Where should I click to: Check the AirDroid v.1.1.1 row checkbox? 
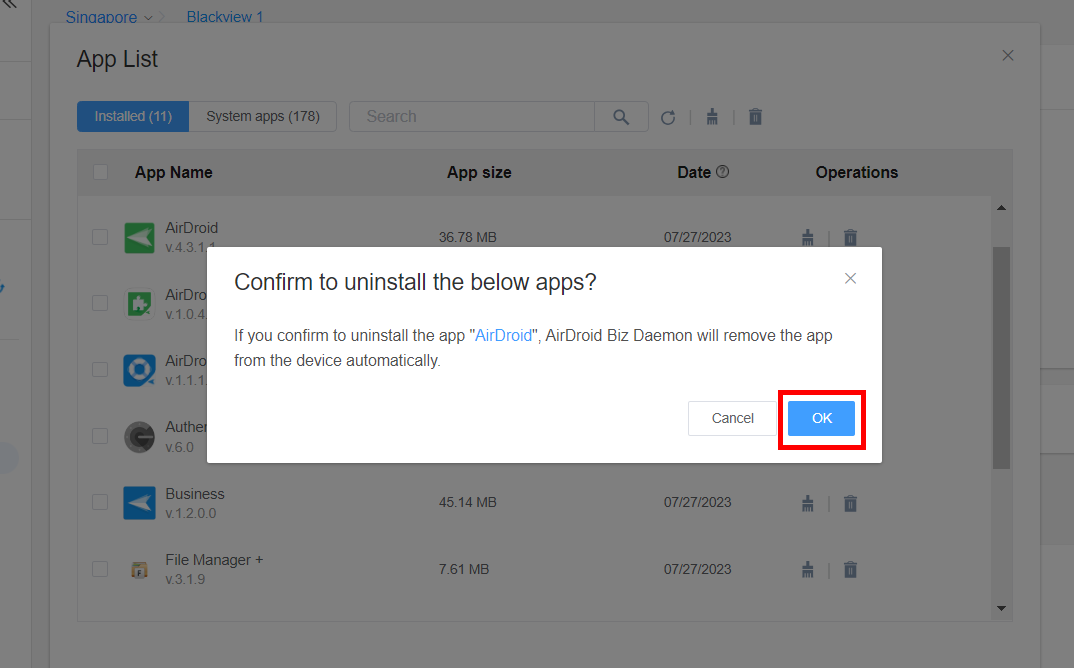[x=100, y=369]
